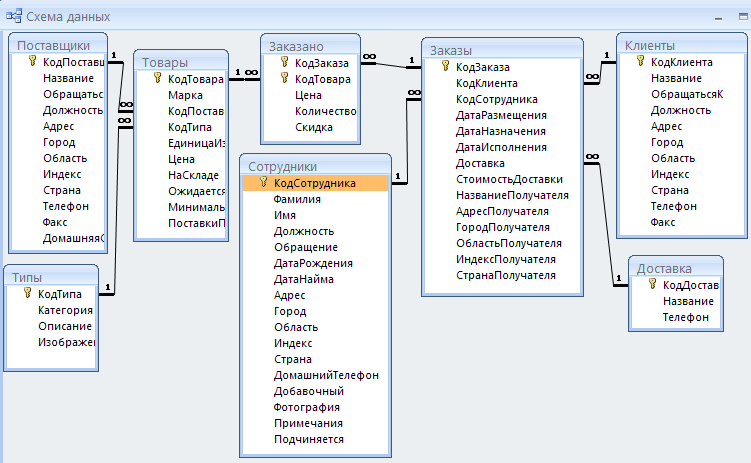This screenshot has height=463, width=751.
Task: Click the key icon next to КодТовара in Товары
Action: pyautogui.click(x=157, y=78)
